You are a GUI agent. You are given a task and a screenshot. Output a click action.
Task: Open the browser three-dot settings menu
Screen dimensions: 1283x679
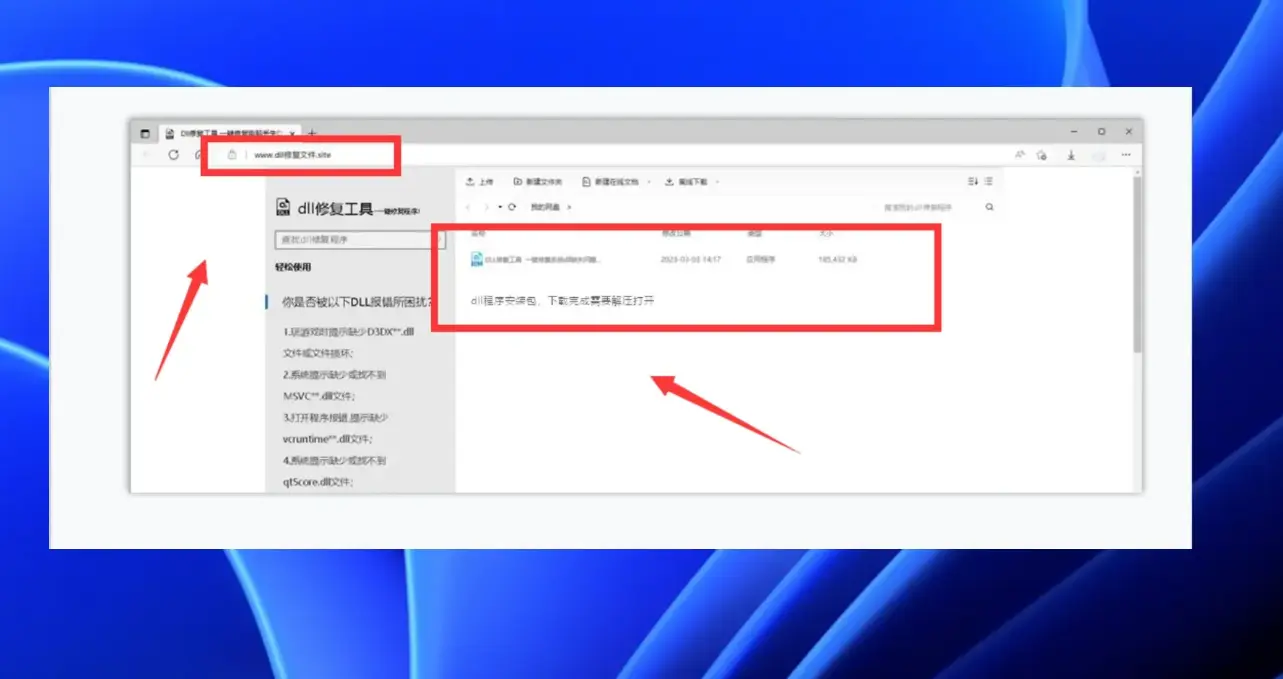(1126, 155)
